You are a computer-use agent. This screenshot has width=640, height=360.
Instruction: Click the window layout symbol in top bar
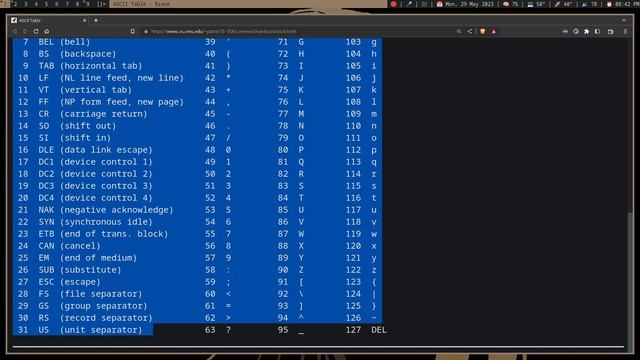pyautogui.click(x=102, y=4)
